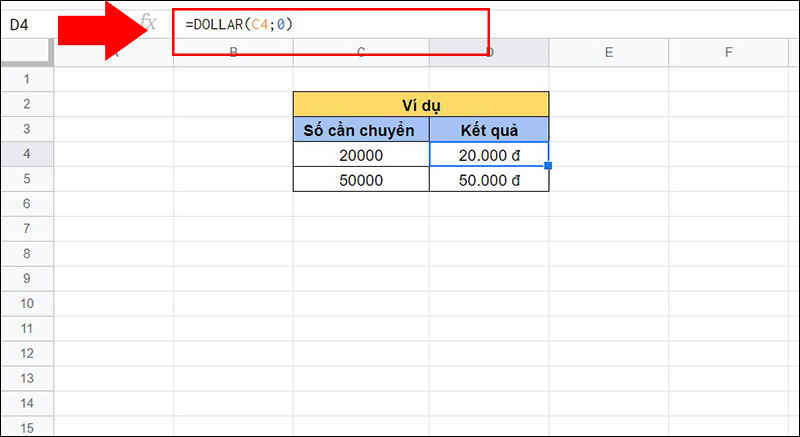This screenshot has width=800, height=437.
Task: Click the result cell showing 20.000 đ
Action: pos(489,155)
